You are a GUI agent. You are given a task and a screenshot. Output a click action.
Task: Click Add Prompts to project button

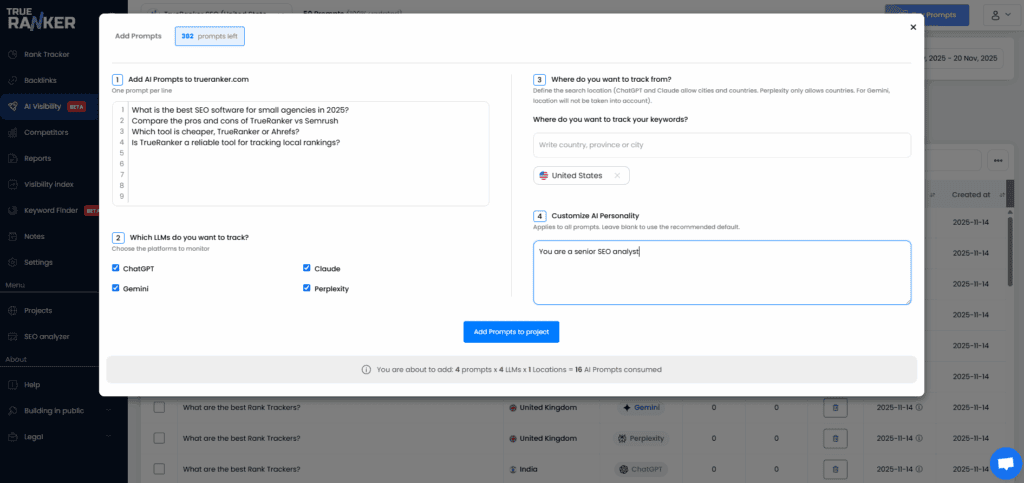click(x=511, y=332)
